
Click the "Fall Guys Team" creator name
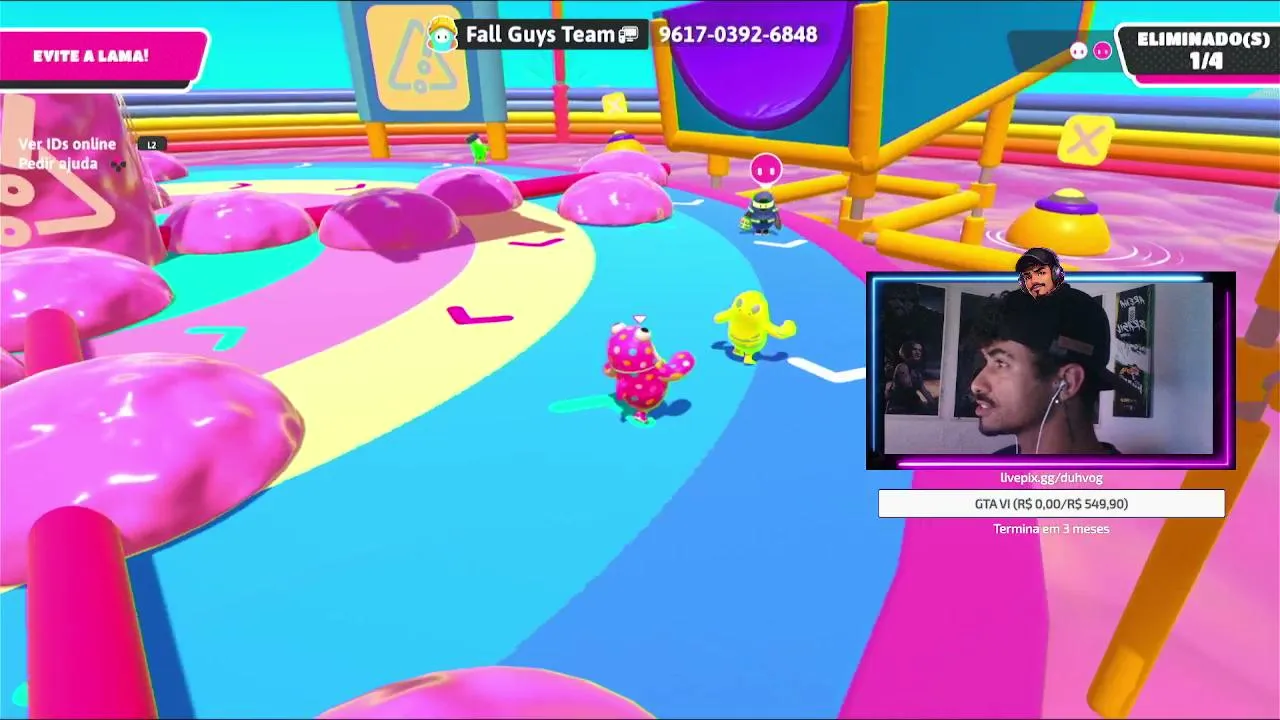click(540, 35)
